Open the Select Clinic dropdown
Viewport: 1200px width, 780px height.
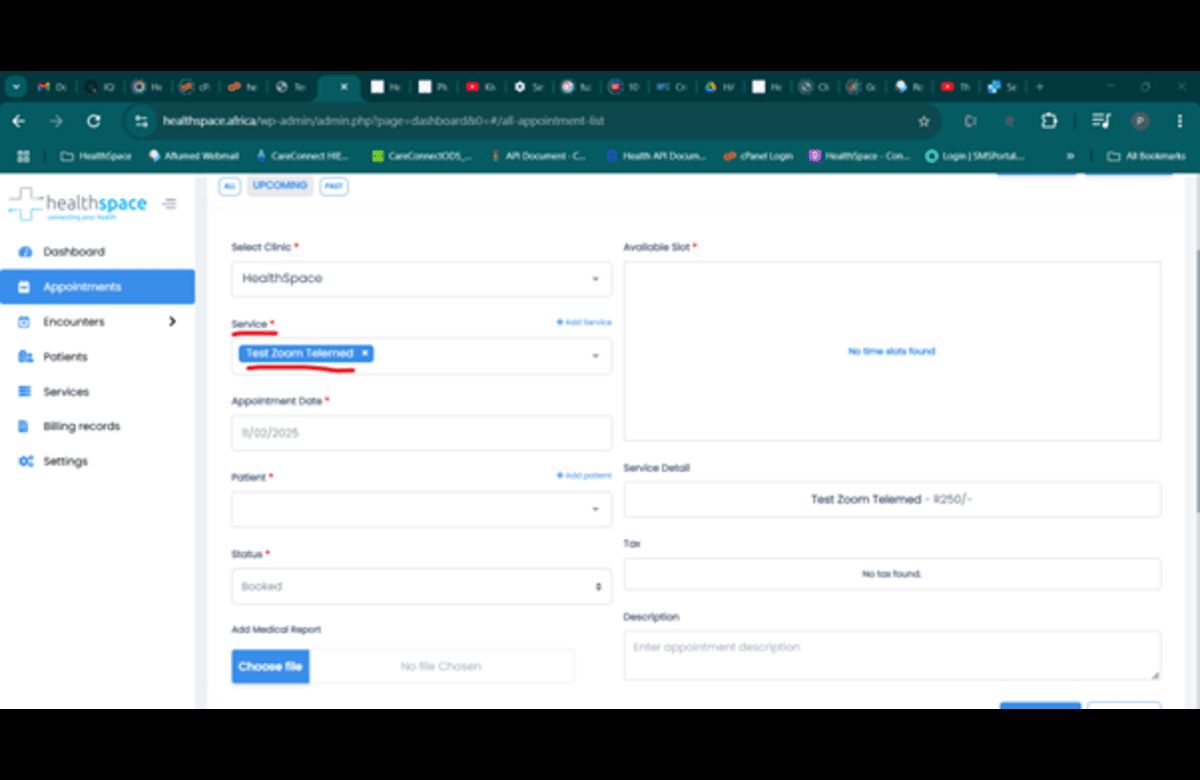point(421,279)
